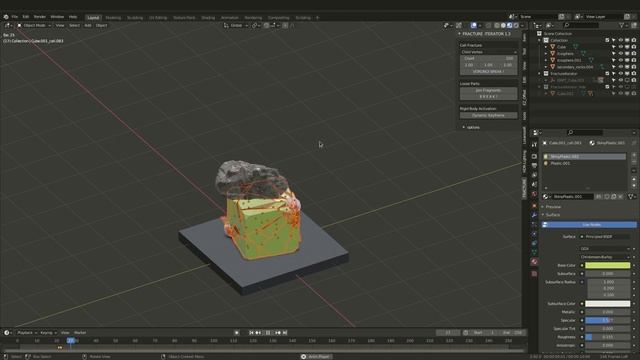Open the timeline Playback dropdown

27,333
